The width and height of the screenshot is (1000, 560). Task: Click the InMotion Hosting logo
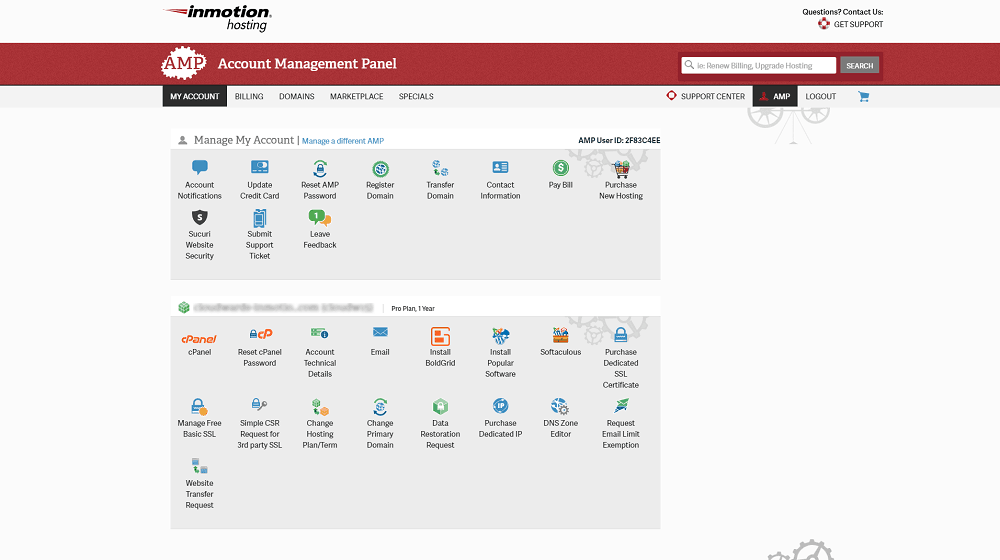click(217, 18)
